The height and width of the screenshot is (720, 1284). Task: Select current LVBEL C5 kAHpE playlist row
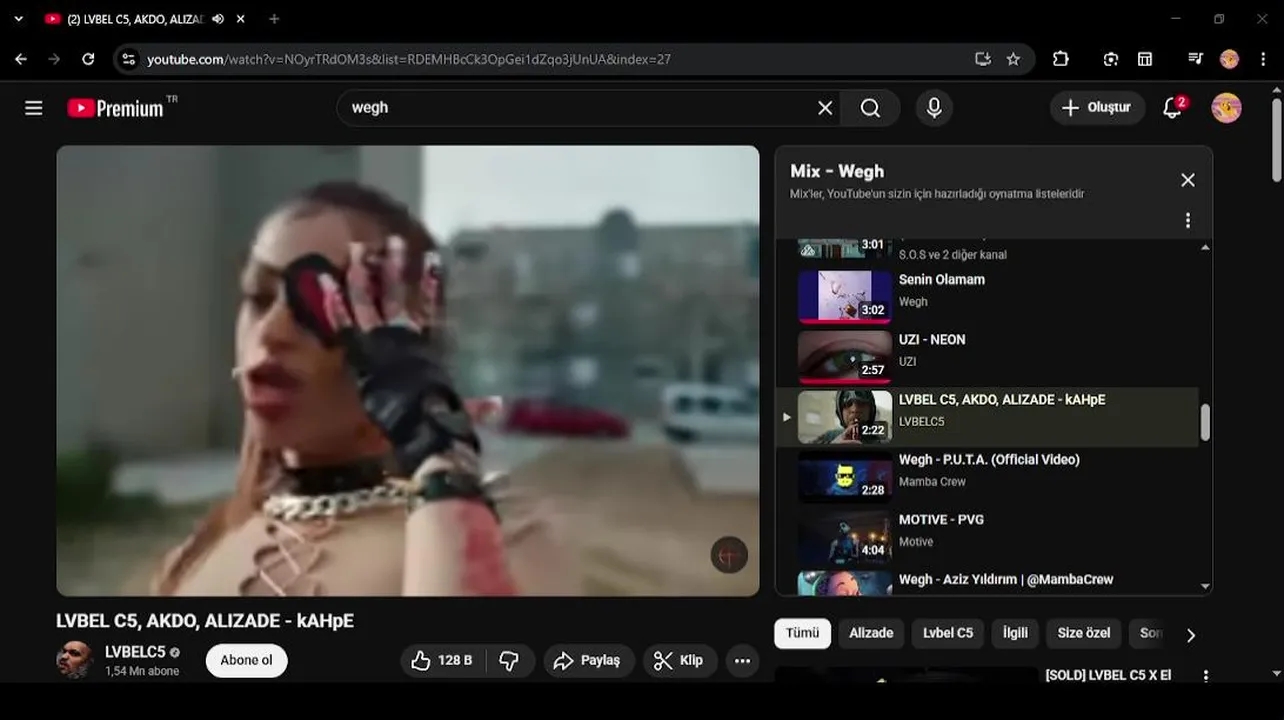coord(988,416)
